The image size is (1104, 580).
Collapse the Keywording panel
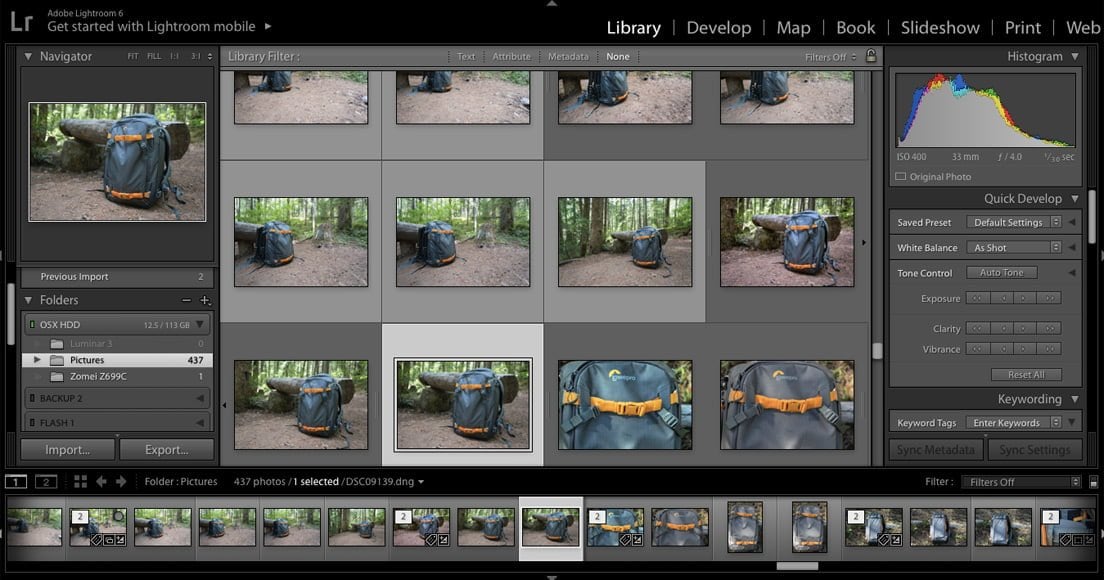(x=1075, y=399)
